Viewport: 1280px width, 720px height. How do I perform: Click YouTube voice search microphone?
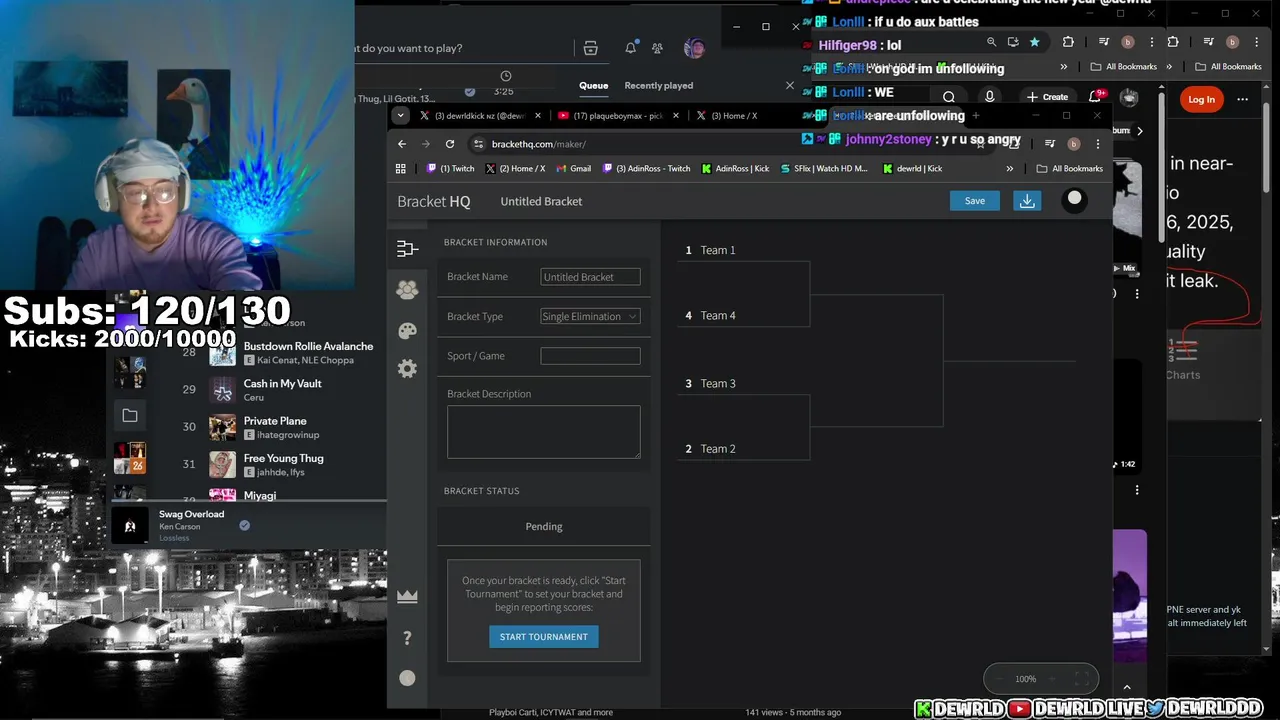point(989,97)
